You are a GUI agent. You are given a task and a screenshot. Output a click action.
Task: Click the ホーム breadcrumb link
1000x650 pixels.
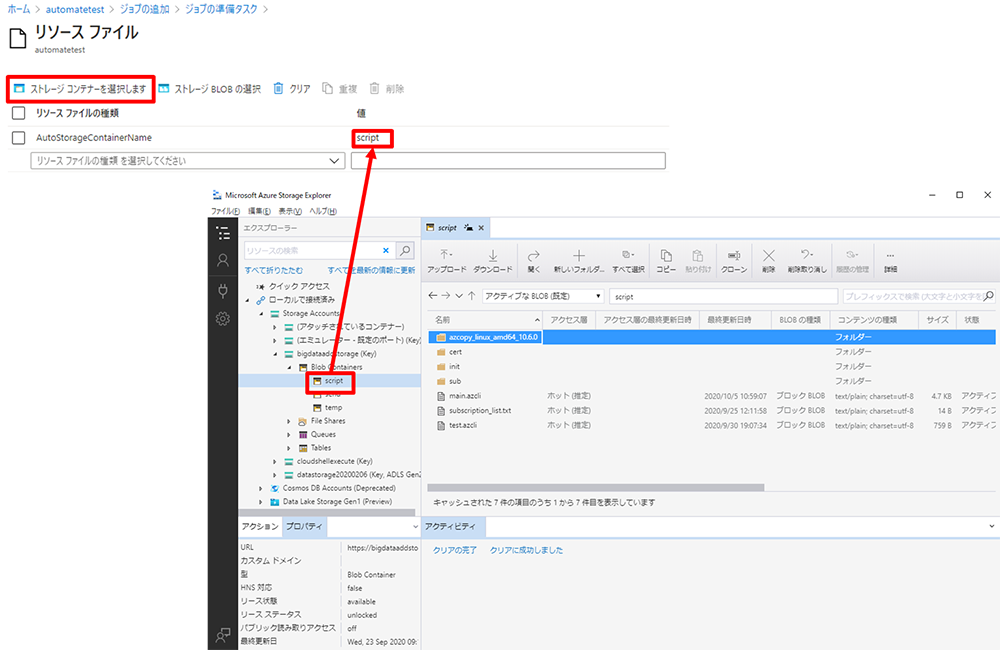click(18, 9)
